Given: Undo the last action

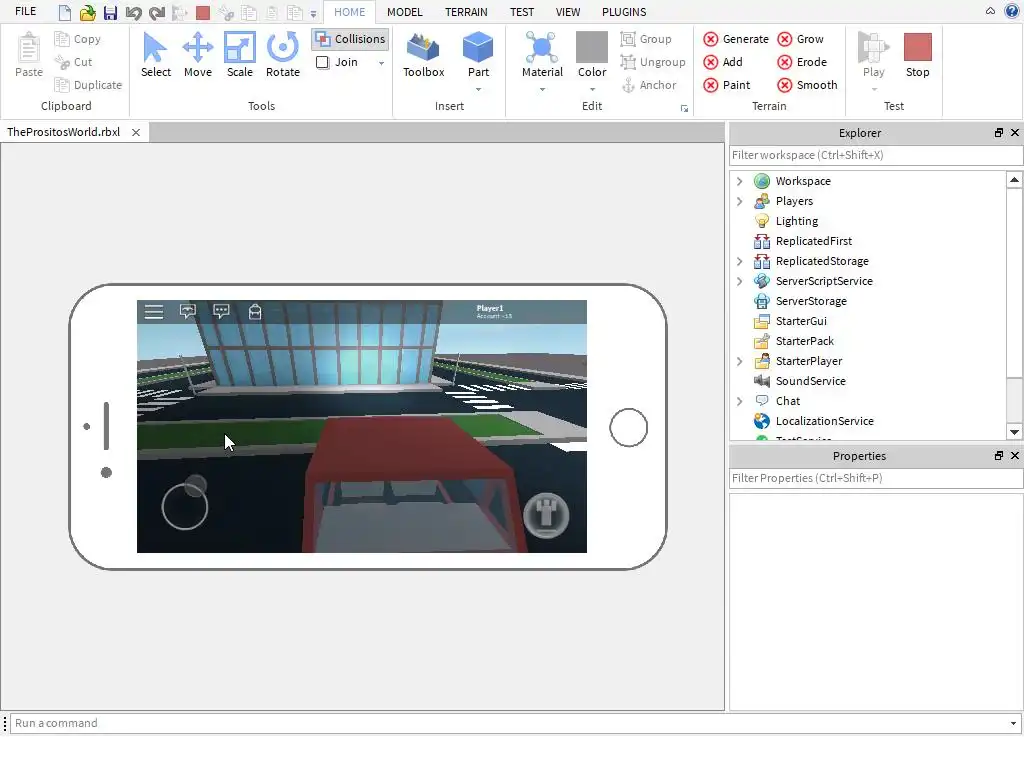Looking at the screenshot, I should coord(133,12).
